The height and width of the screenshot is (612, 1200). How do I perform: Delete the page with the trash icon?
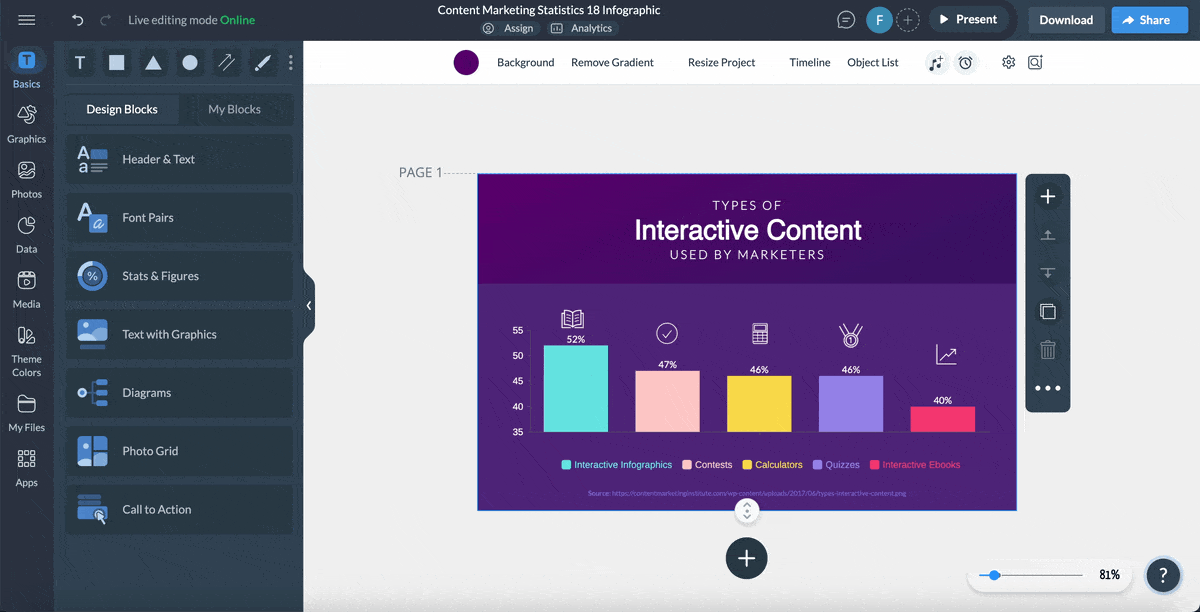click(1047, 349)
